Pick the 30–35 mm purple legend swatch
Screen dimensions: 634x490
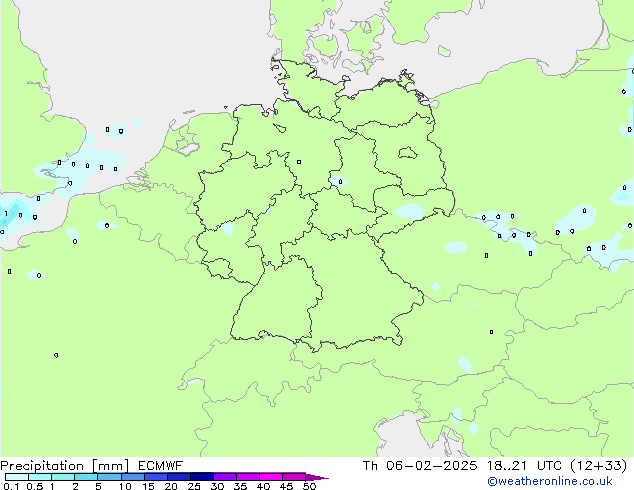pos(225,477)
